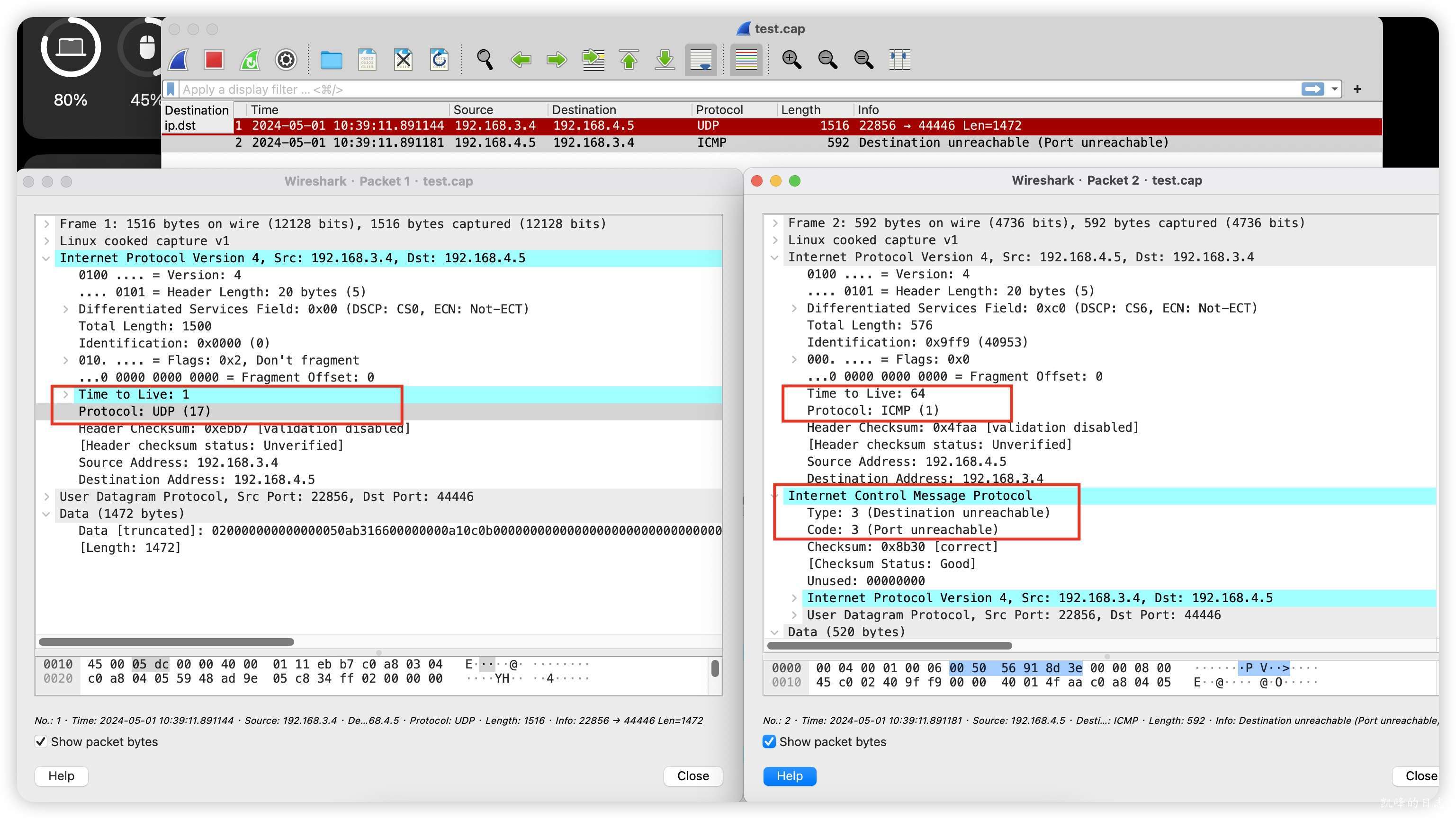This screenshot has width=1456, height=819.
Task: Click resize columns toolbar icon
Action: pyautogui.click(x=899, y=59)
